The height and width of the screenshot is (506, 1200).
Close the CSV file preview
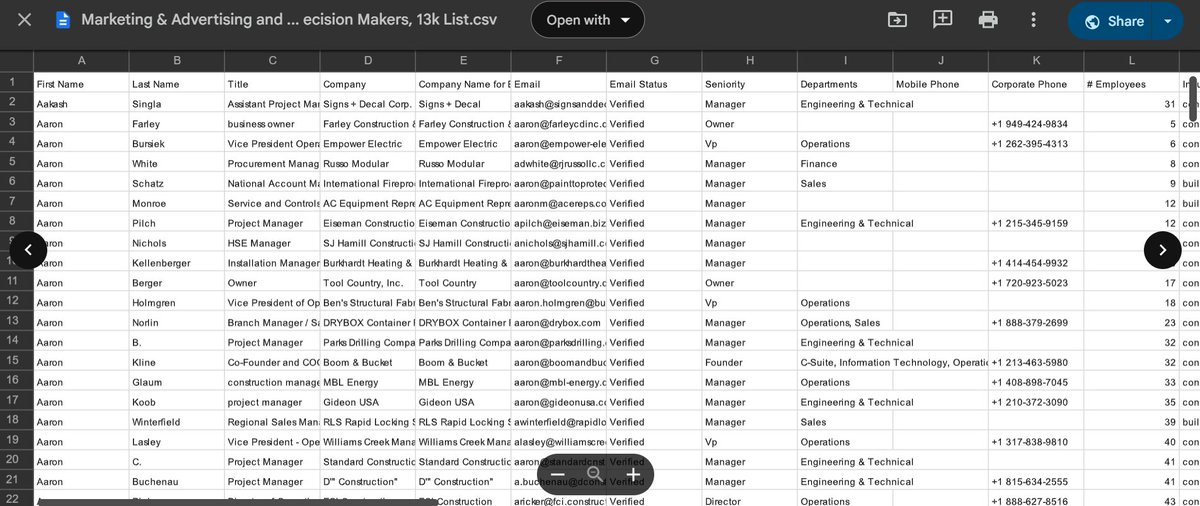pyautogui.click(x=25, y=20)
